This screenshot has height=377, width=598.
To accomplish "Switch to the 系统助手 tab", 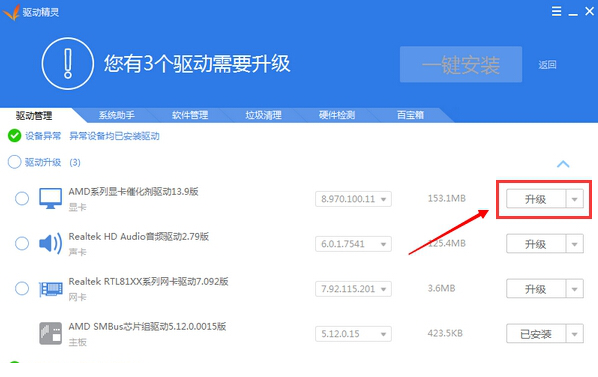I will click(117, 115).
